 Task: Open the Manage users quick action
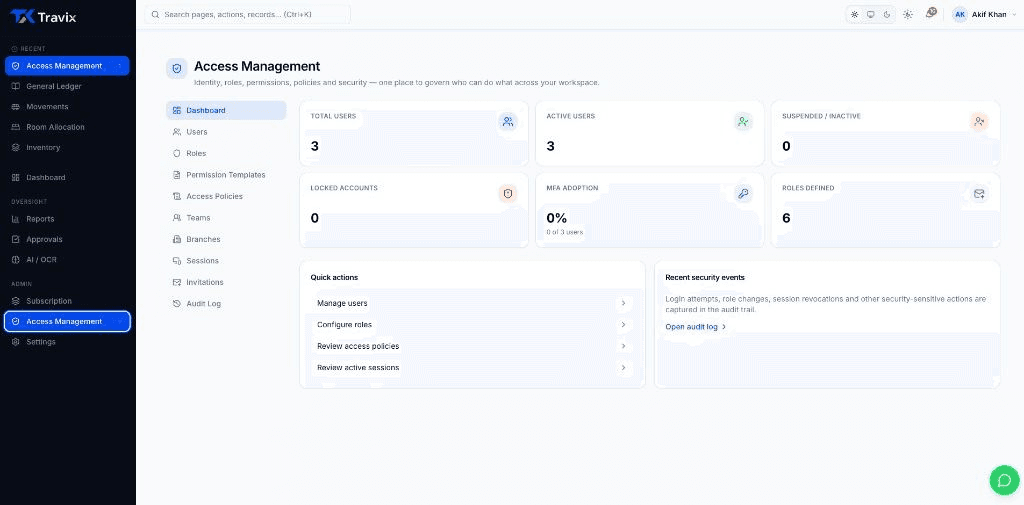[x=472, y=303]
